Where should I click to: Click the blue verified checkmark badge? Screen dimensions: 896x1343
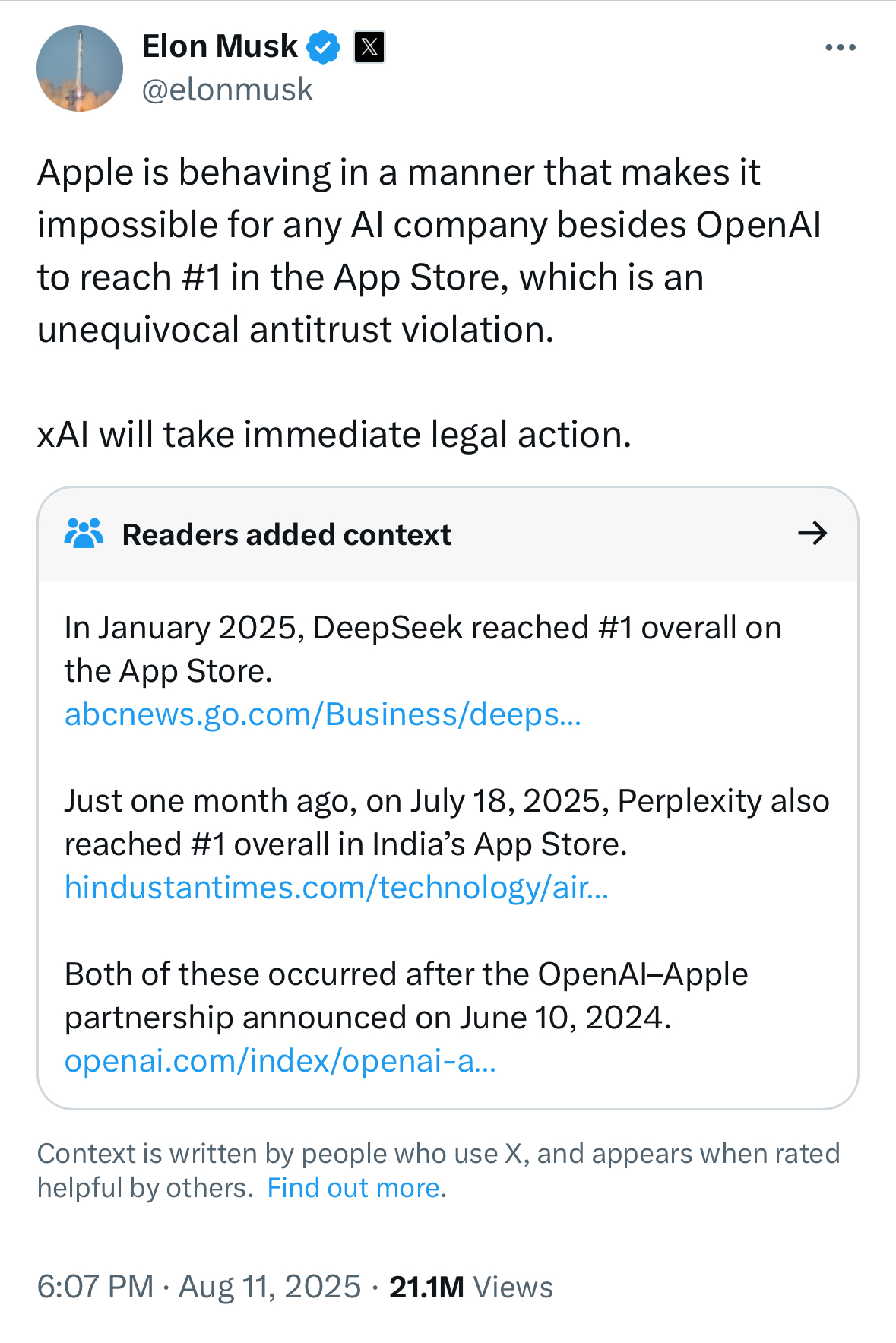click(x=323, y=47)
